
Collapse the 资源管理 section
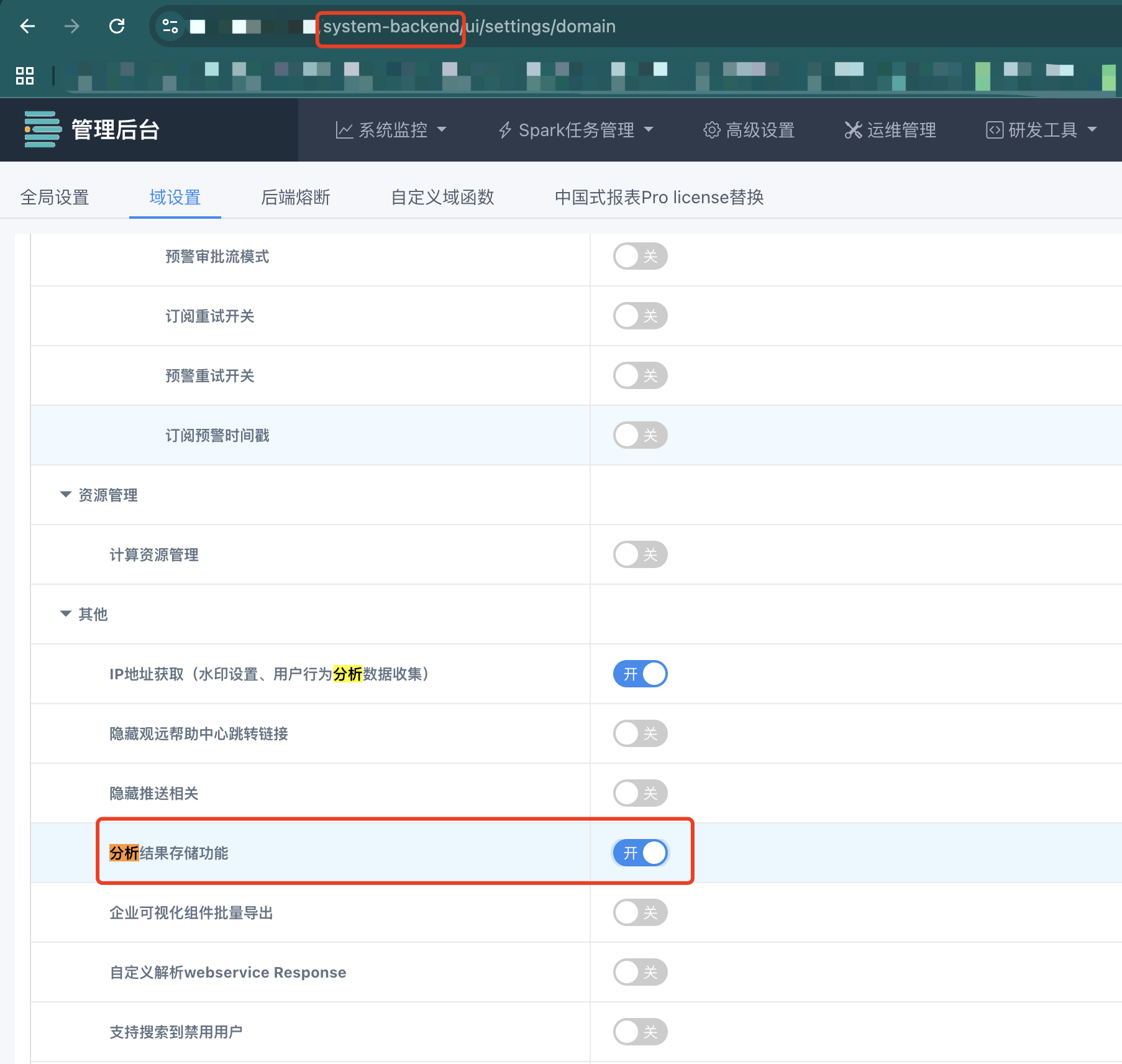point(65,495)
